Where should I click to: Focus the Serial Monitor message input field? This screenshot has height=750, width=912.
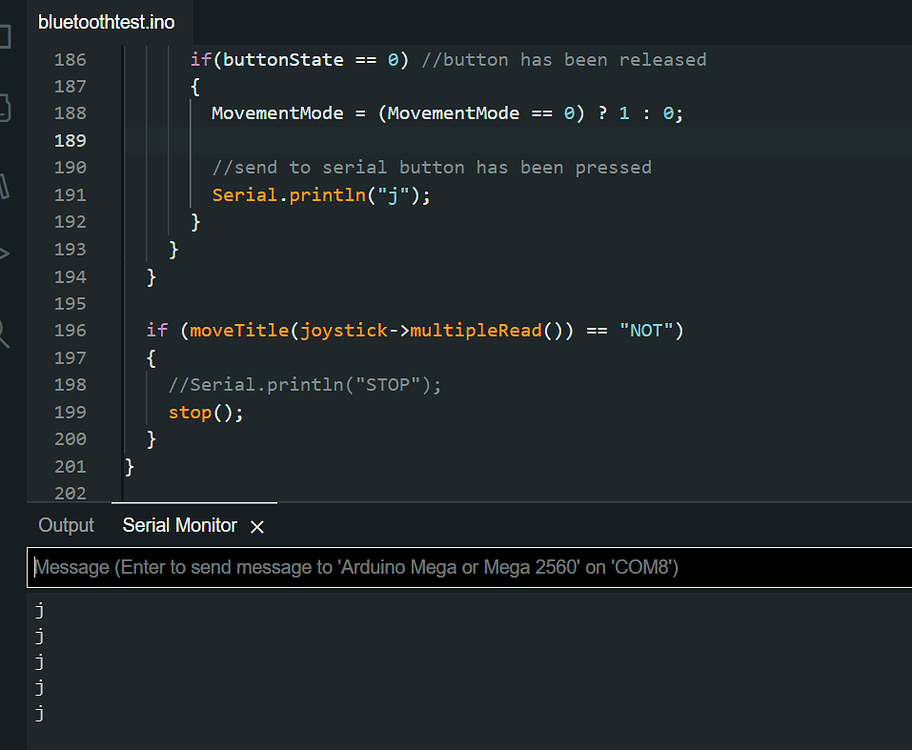tap(469, 567)
